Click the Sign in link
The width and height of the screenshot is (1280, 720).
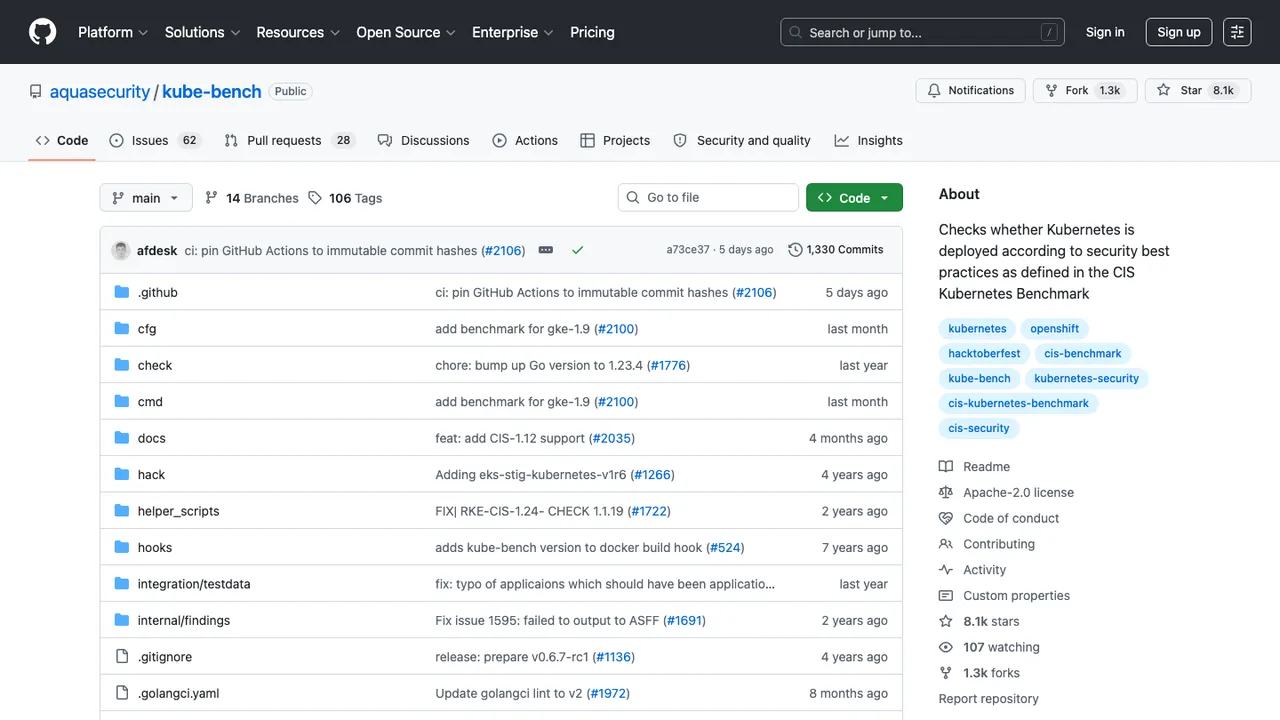pos(1105,32)
